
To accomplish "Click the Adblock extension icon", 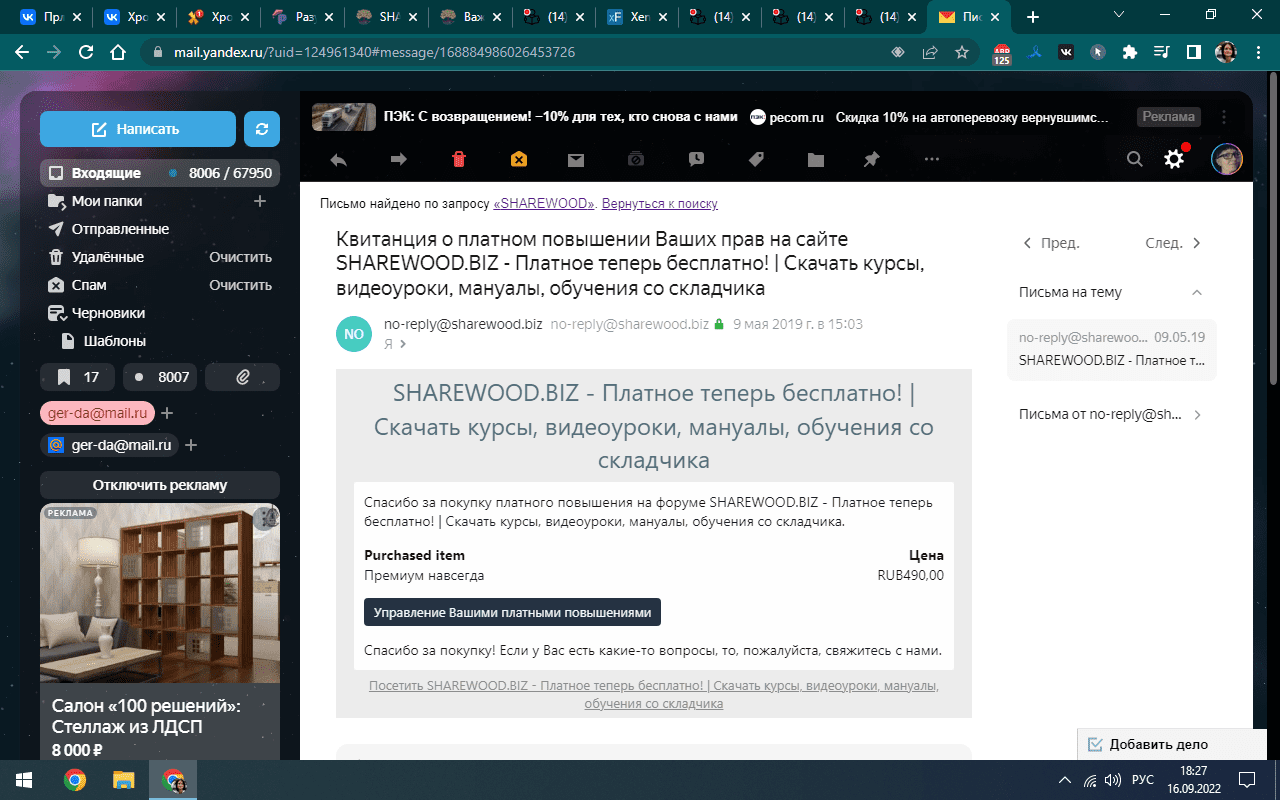I will click(x=1002, y=52).
